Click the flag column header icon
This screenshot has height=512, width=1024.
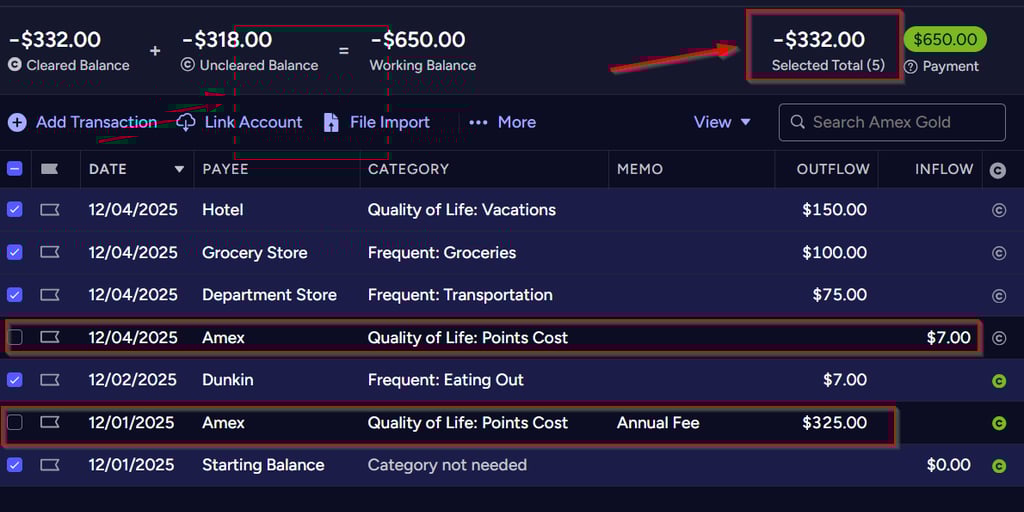click(49, 170)
